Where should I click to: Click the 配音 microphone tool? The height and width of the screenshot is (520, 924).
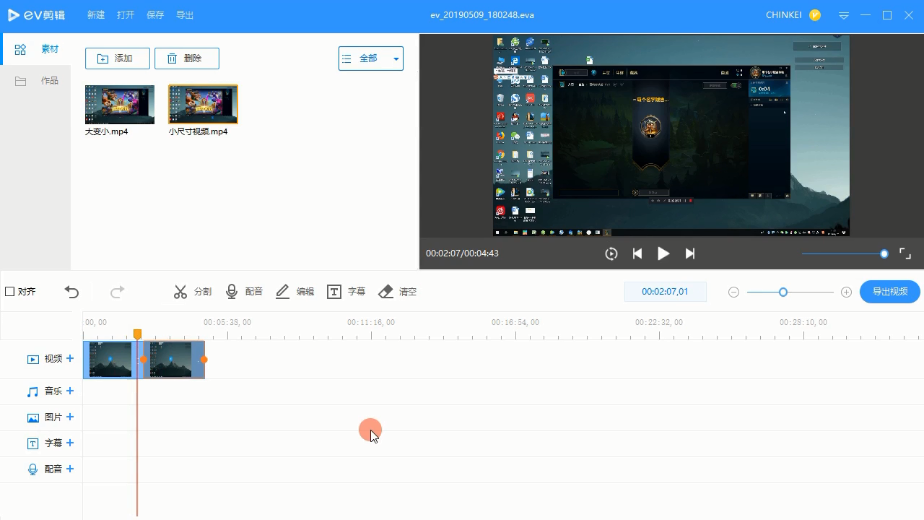tap(244, 291)
